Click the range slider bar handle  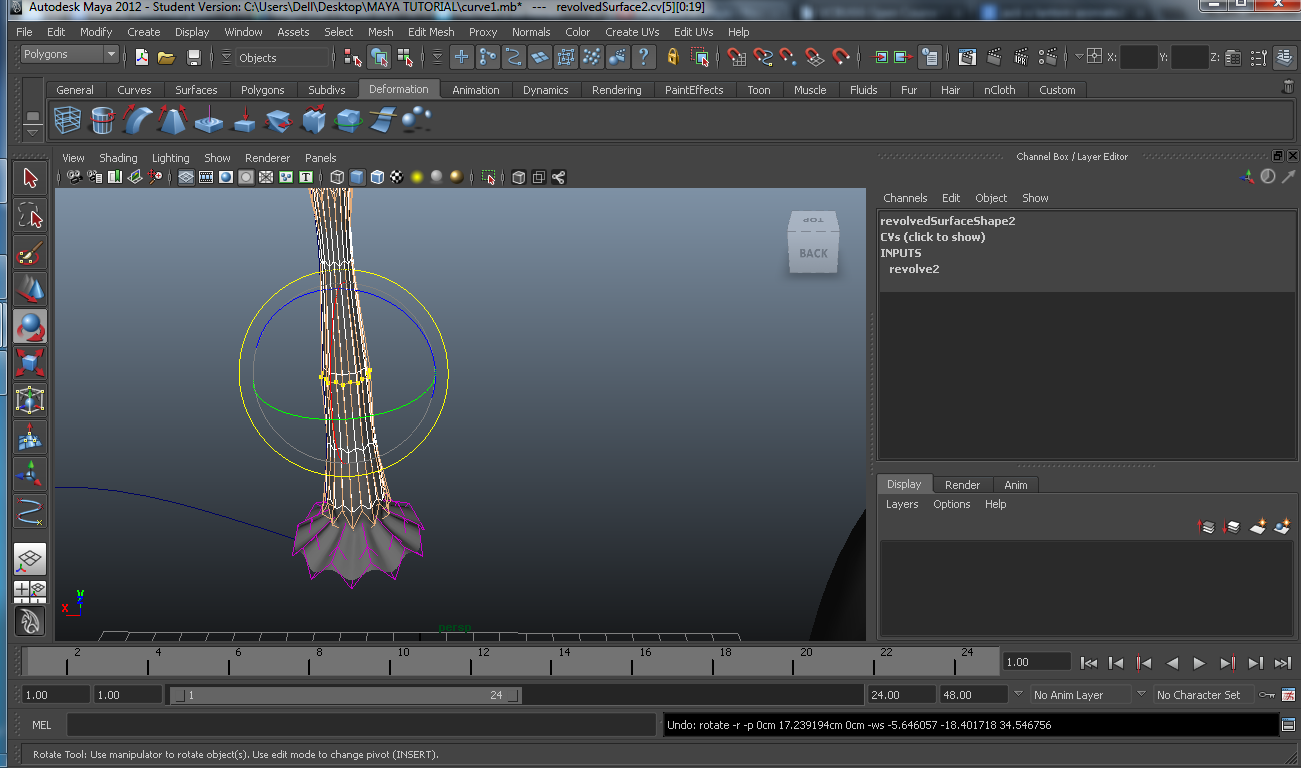[345, 695]
